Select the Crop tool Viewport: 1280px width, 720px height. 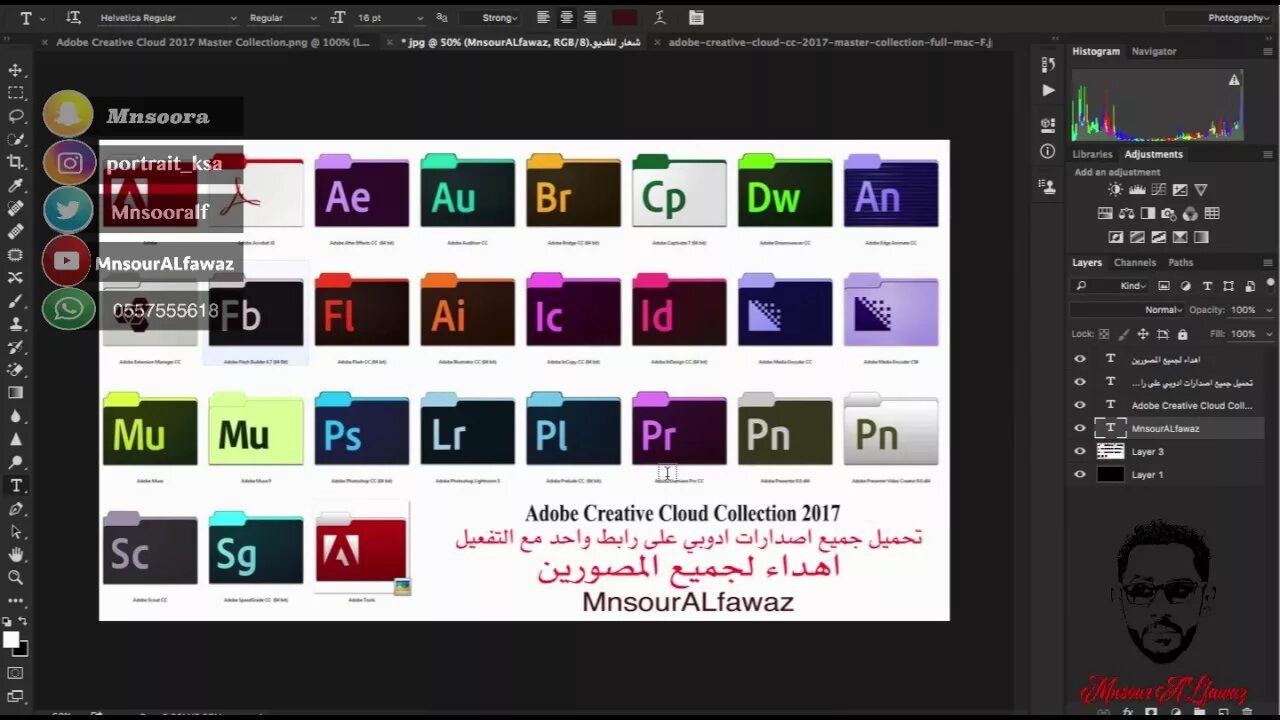pos(16,162)
